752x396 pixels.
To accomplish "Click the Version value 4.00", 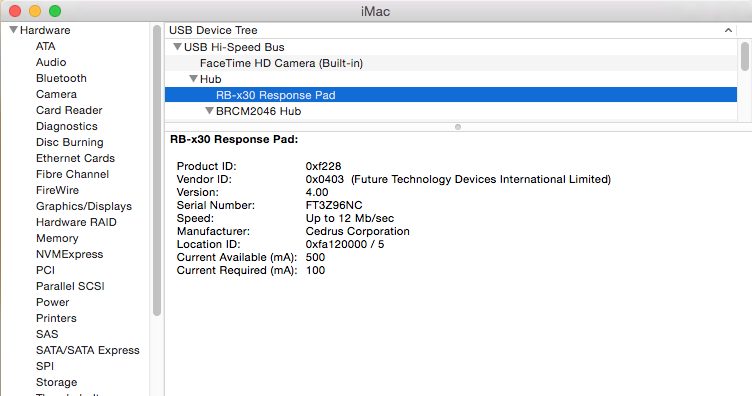I will click(317, 192).
